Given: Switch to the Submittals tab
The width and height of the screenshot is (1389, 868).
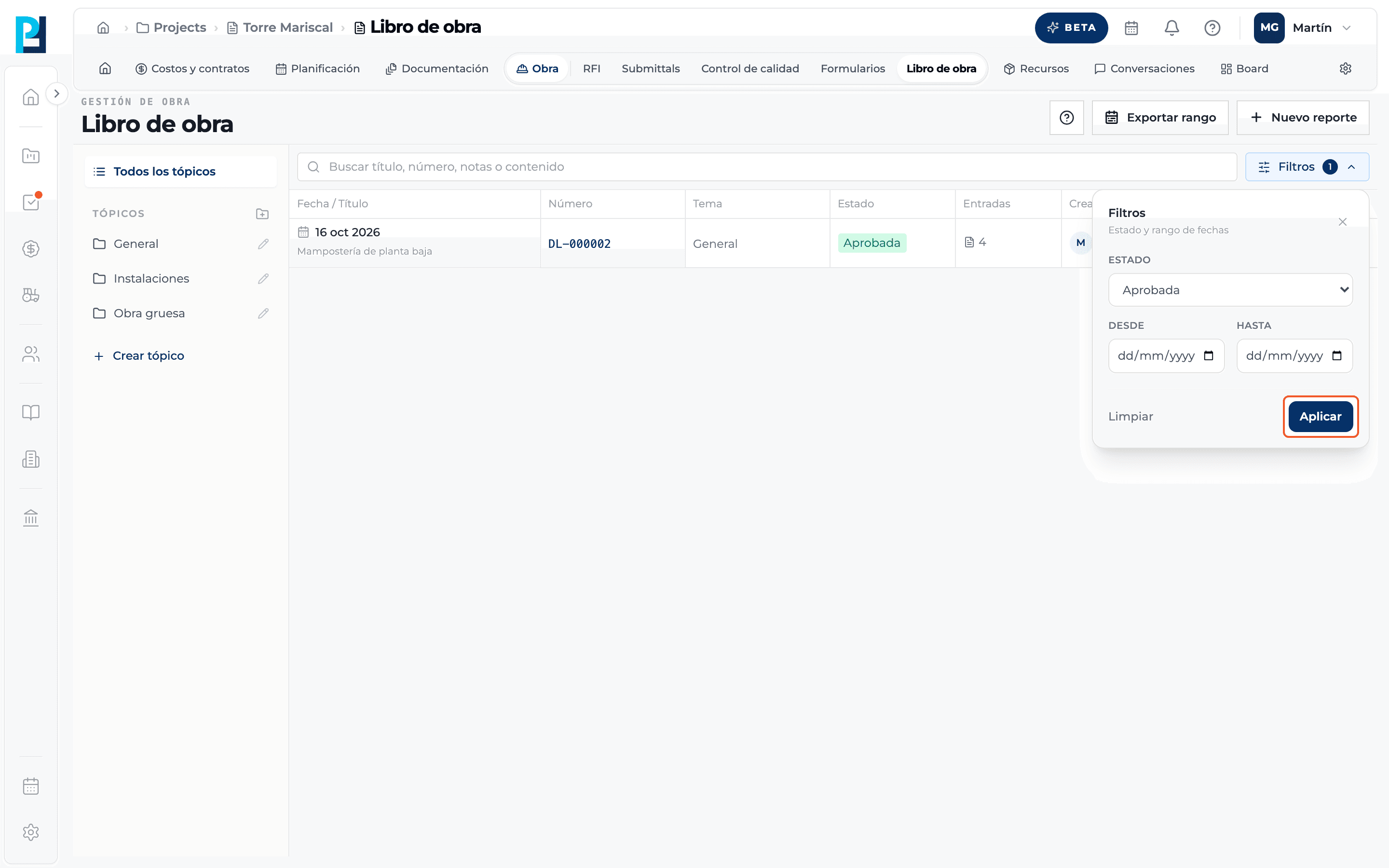Looking at the screenshot, I should 650,68.
